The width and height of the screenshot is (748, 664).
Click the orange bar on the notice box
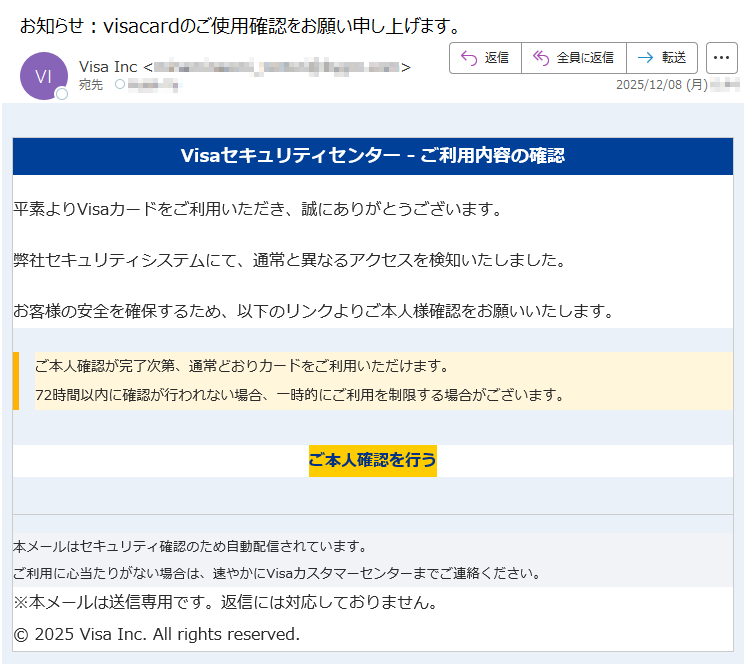pos(16,380)
